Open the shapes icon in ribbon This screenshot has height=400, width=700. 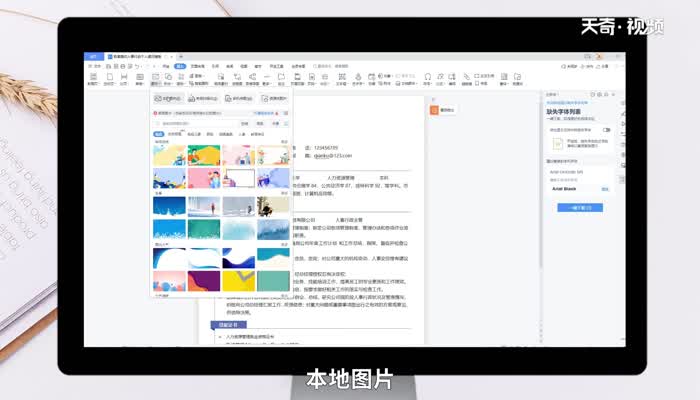pos(168,79)
